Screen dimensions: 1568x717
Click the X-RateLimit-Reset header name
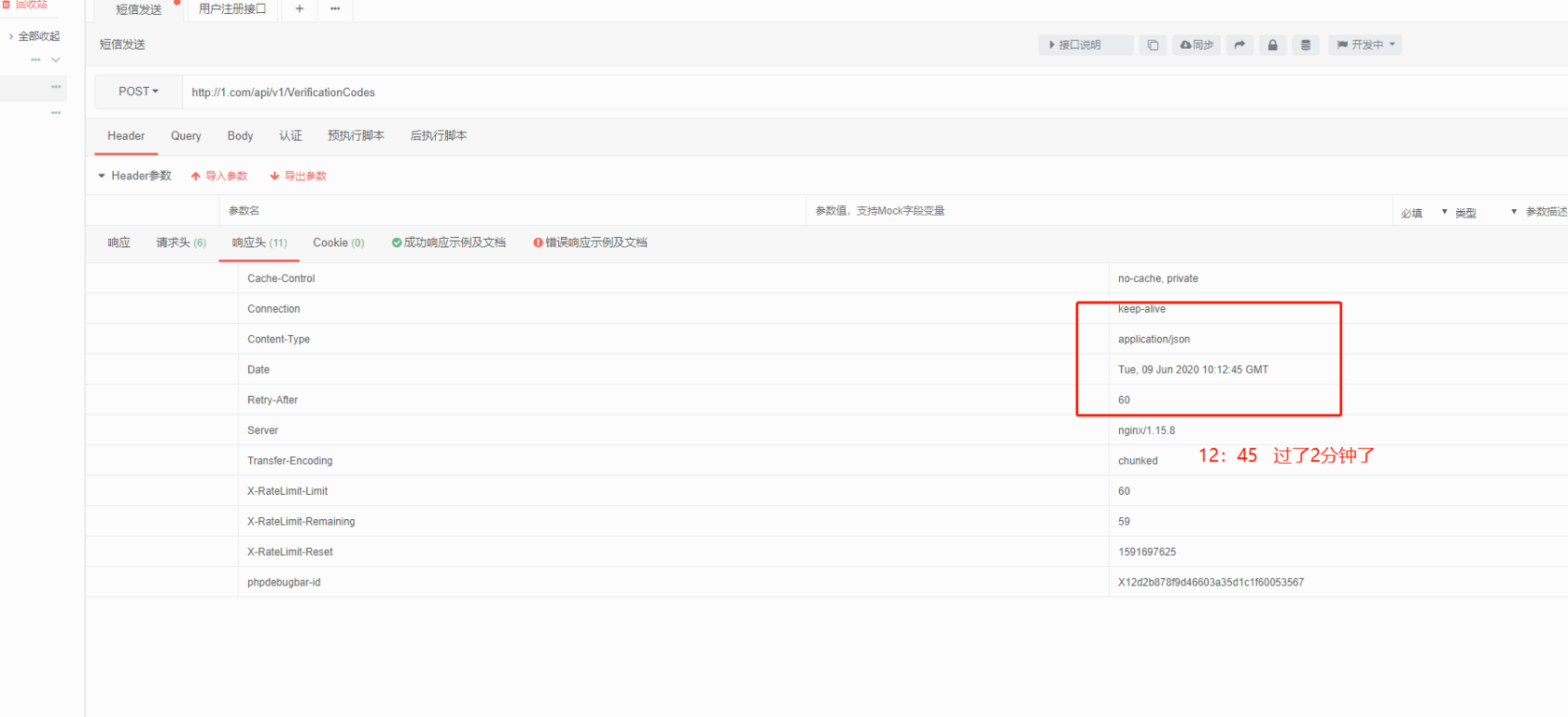pos(289,552)
